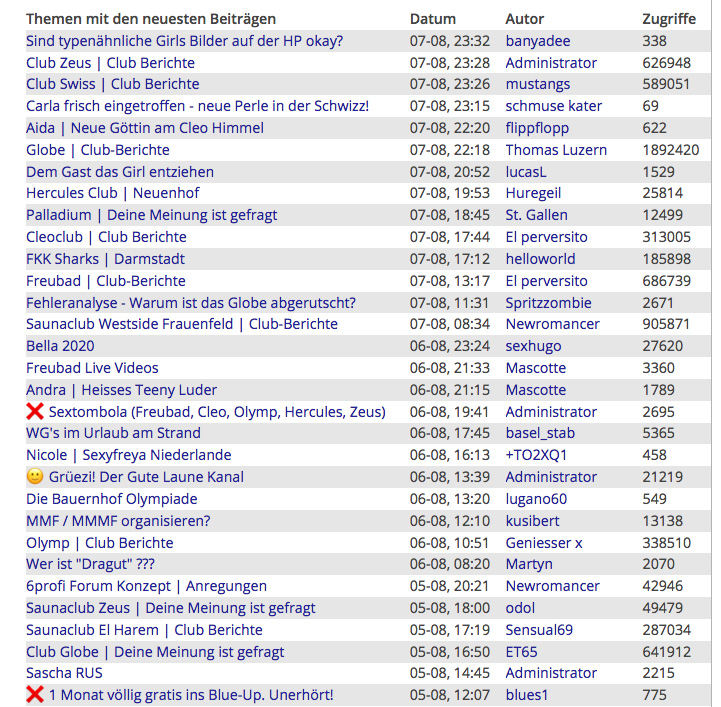
Task: Open 'Die Bauernhof Olympiade' thread
Action: [111, 499]
